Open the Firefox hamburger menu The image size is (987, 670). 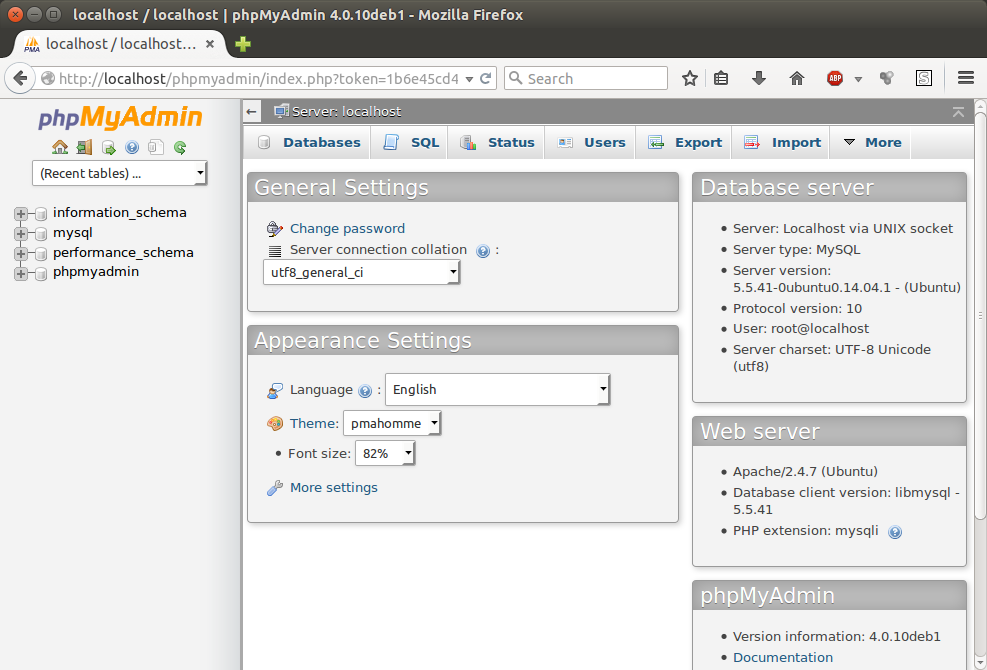pos(966,79)
